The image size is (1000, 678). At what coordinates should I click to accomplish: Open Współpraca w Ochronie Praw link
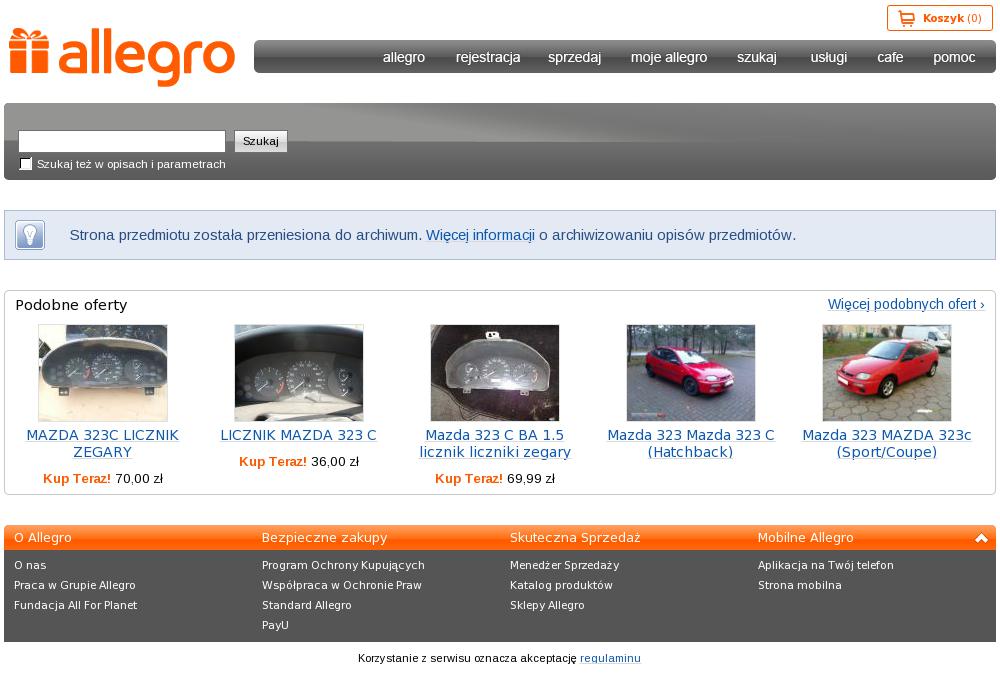(342, 585)
